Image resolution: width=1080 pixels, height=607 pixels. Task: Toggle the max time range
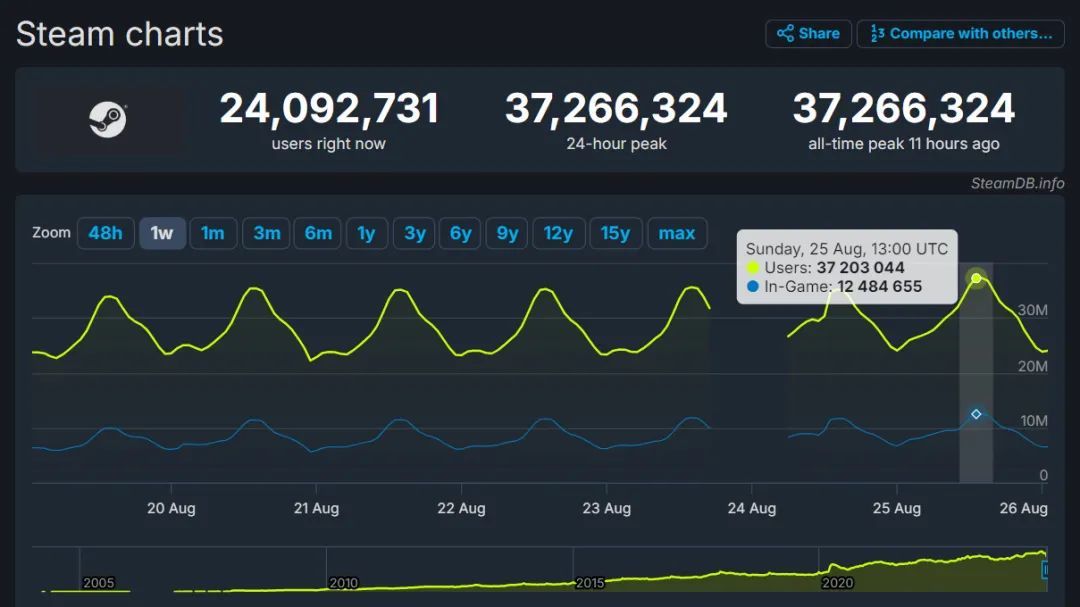click(677, 233)
